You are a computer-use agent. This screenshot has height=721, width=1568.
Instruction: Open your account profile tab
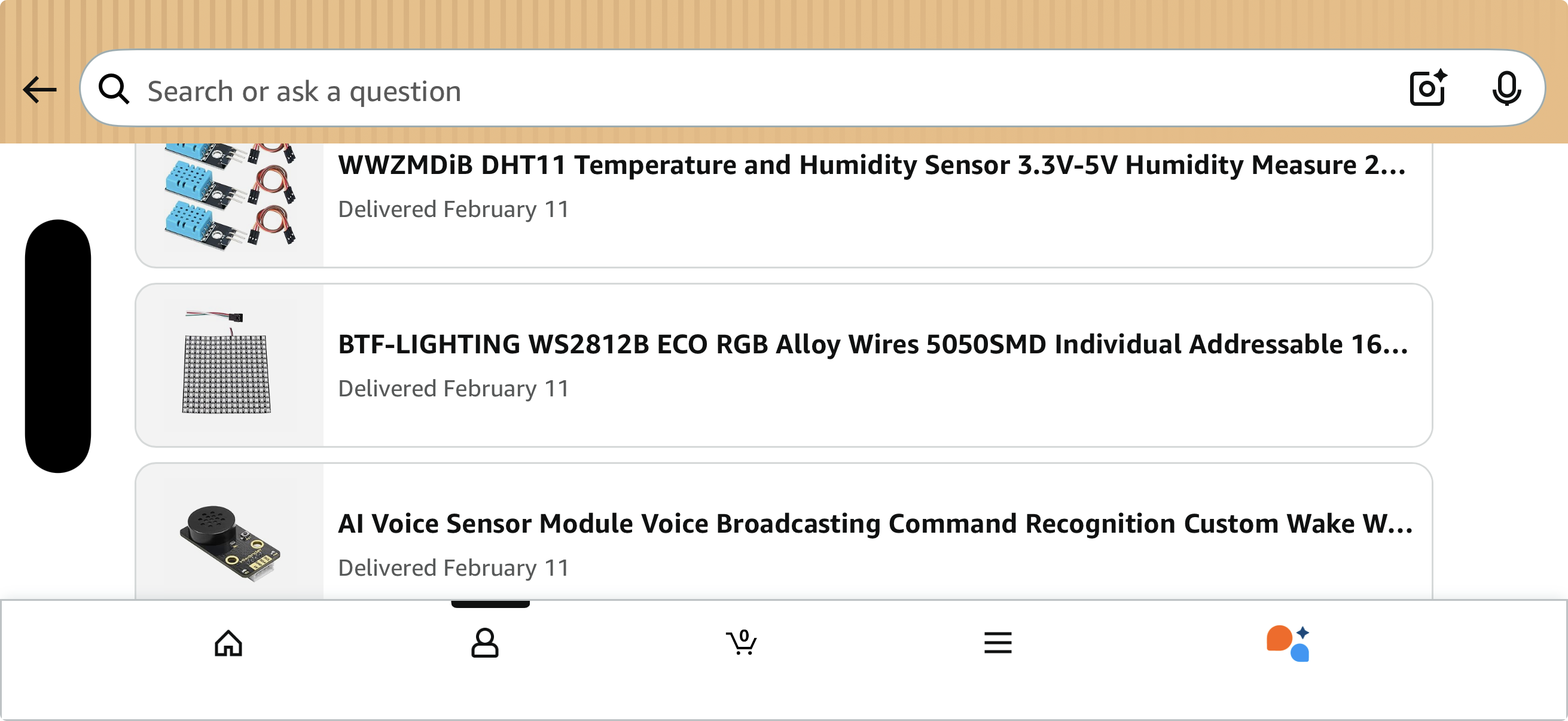[484, 643]
